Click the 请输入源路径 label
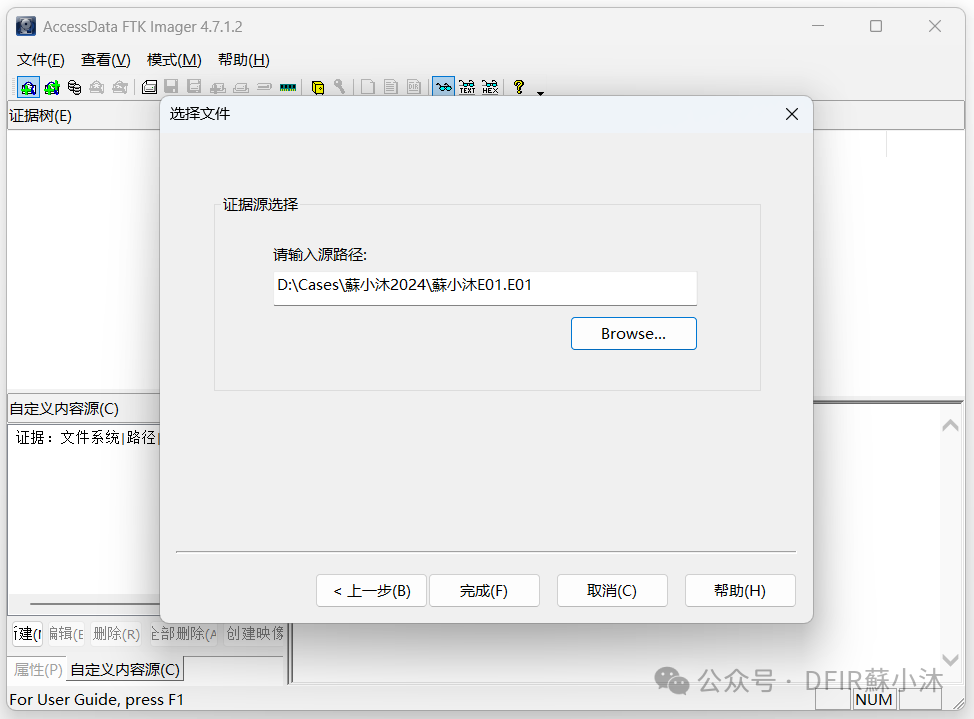The width and height of the screenshot is (974, 719). [320, 255]
